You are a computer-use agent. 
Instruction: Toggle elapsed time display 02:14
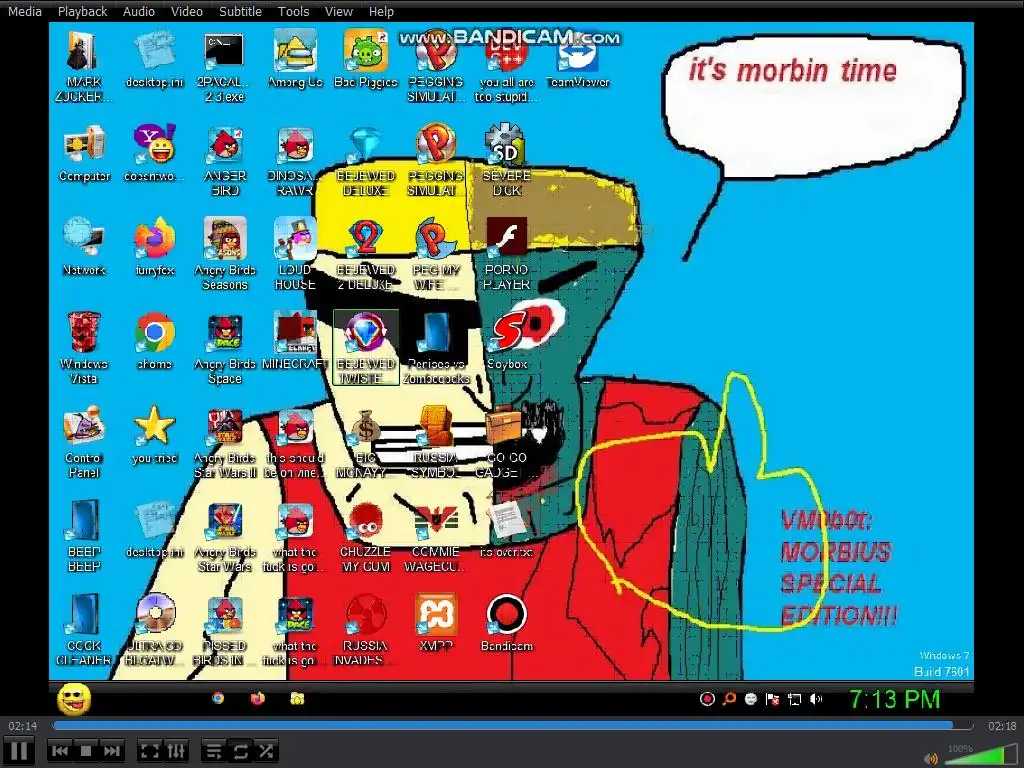(x=22, y=726)
